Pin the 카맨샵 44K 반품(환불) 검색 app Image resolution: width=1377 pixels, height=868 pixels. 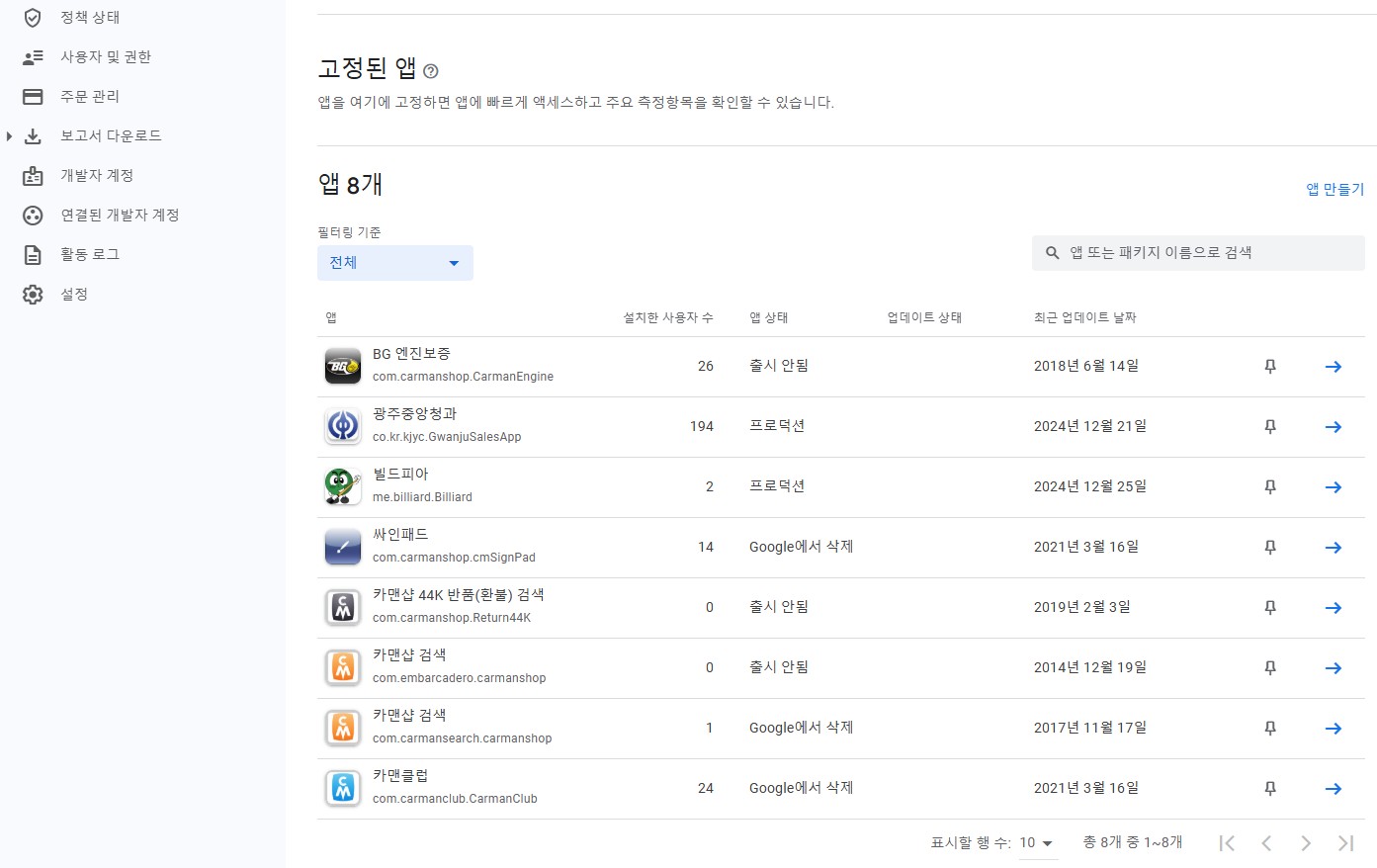point(1270,608)
